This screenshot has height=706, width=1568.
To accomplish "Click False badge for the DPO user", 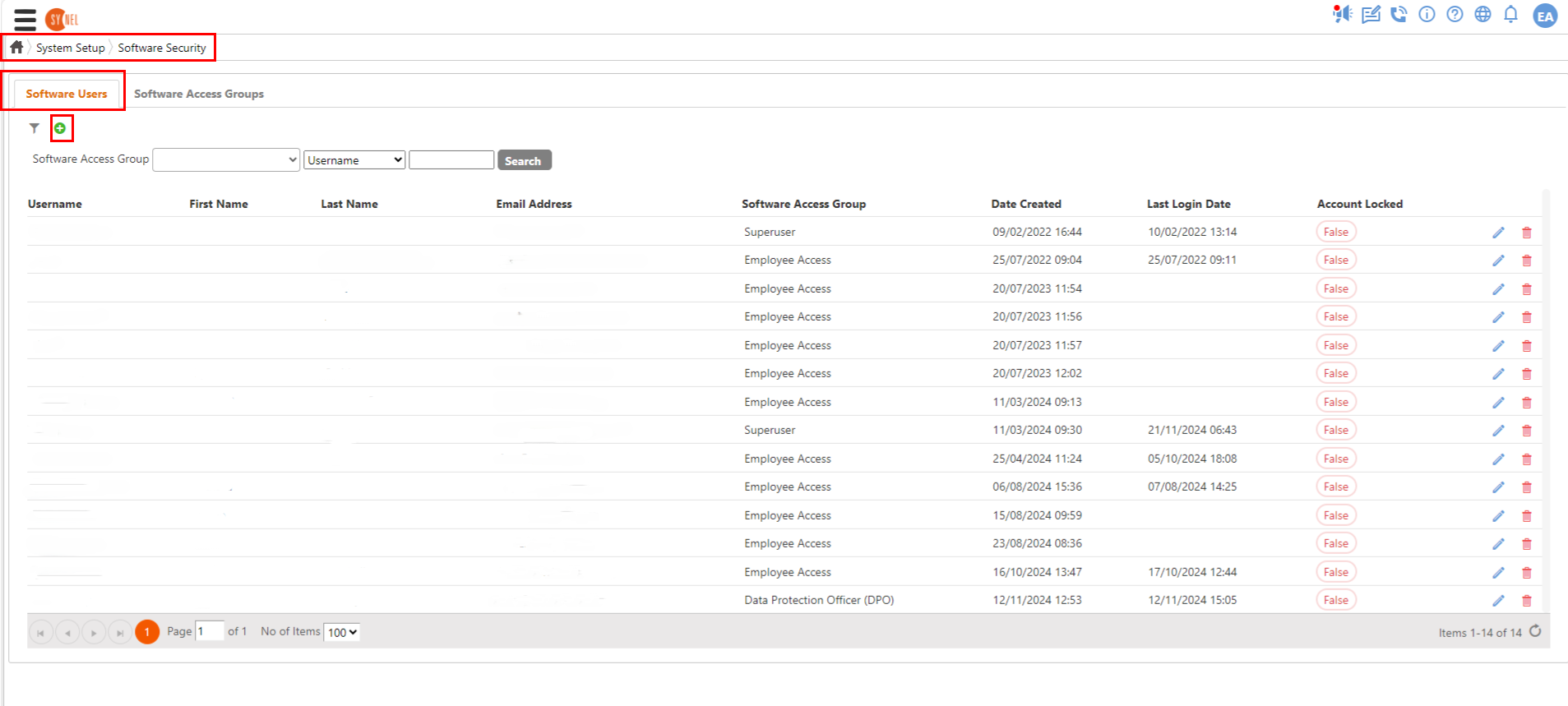I will (x=1336, y=600).
